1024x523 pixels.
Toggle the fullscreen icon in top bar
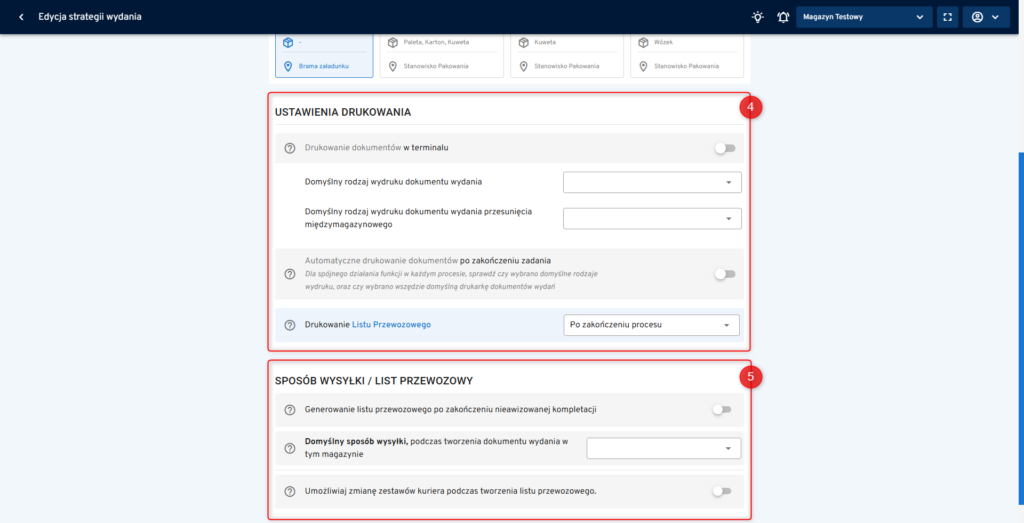[949, 17]
